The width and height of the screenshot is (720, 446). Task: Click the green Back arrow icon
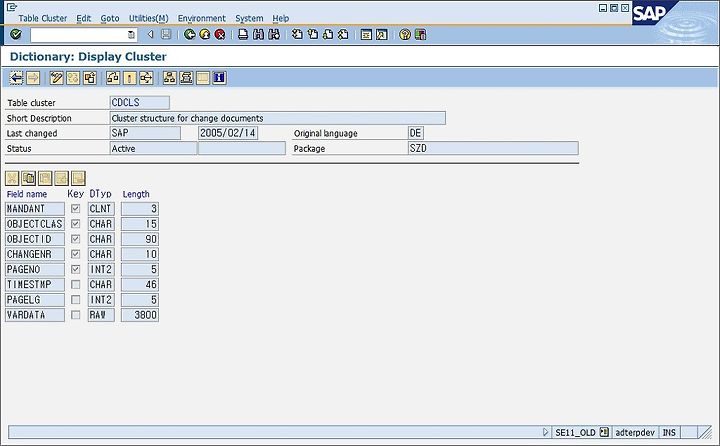point(190,34)
